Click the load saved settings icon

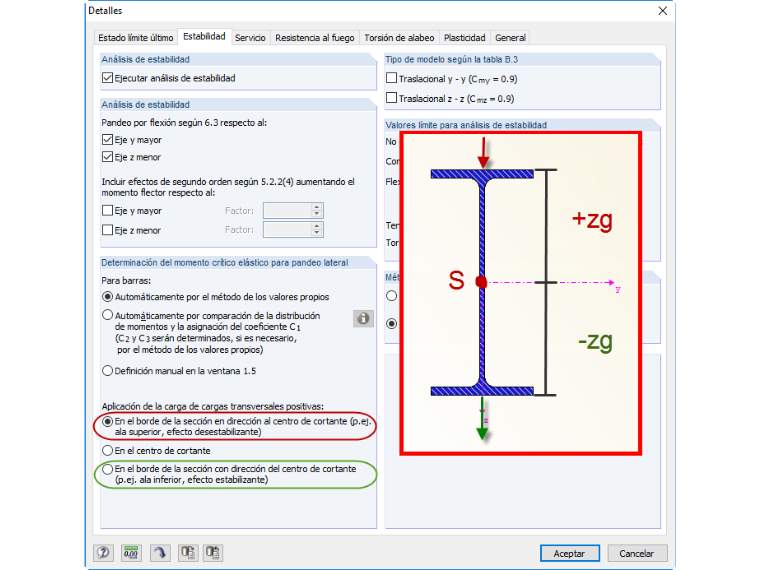pos(188,553)
